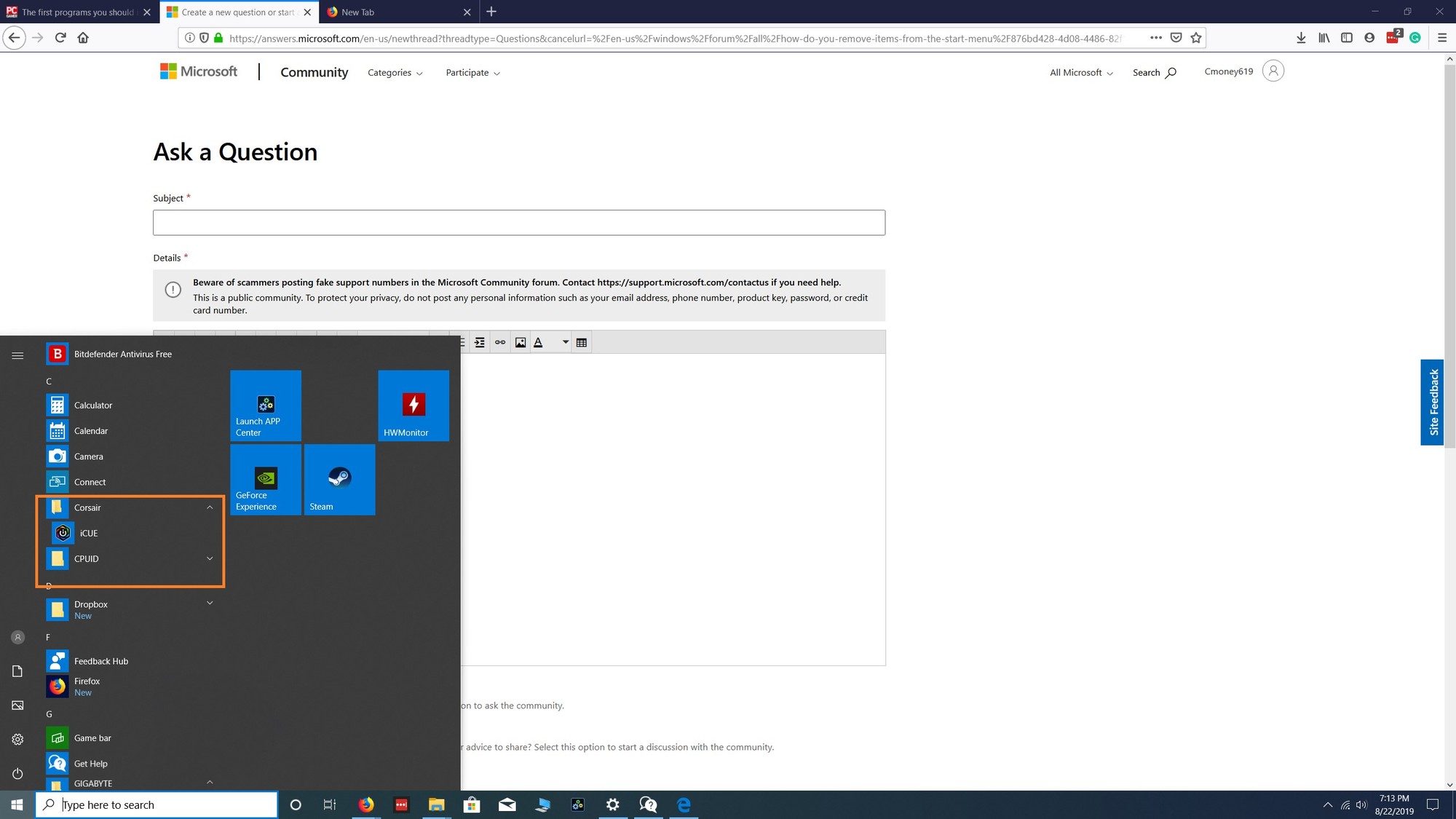Viewport: 1456px width, 819px height.
Task: Expand Start menu hamburger navigation
Action: pyautogui.click(x=17, y=355)
